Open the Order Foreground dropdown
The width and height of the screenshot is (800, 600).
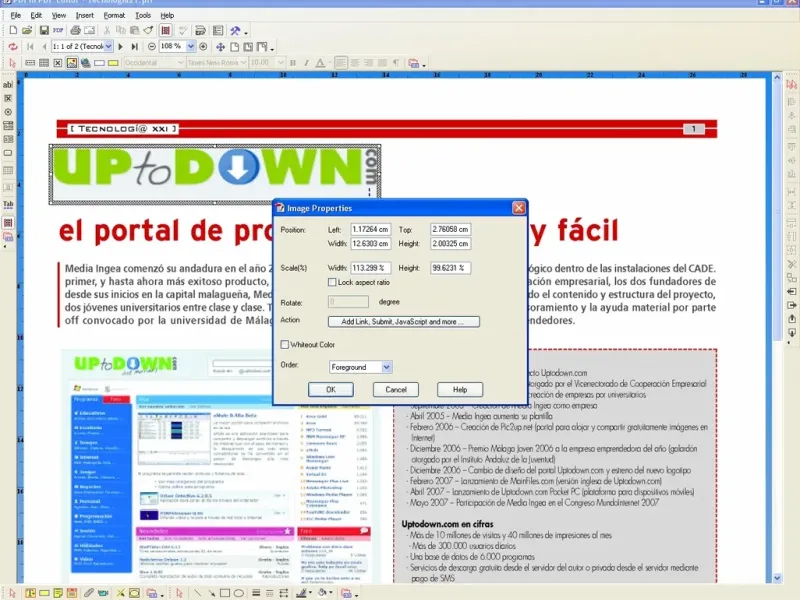[386, 367]
